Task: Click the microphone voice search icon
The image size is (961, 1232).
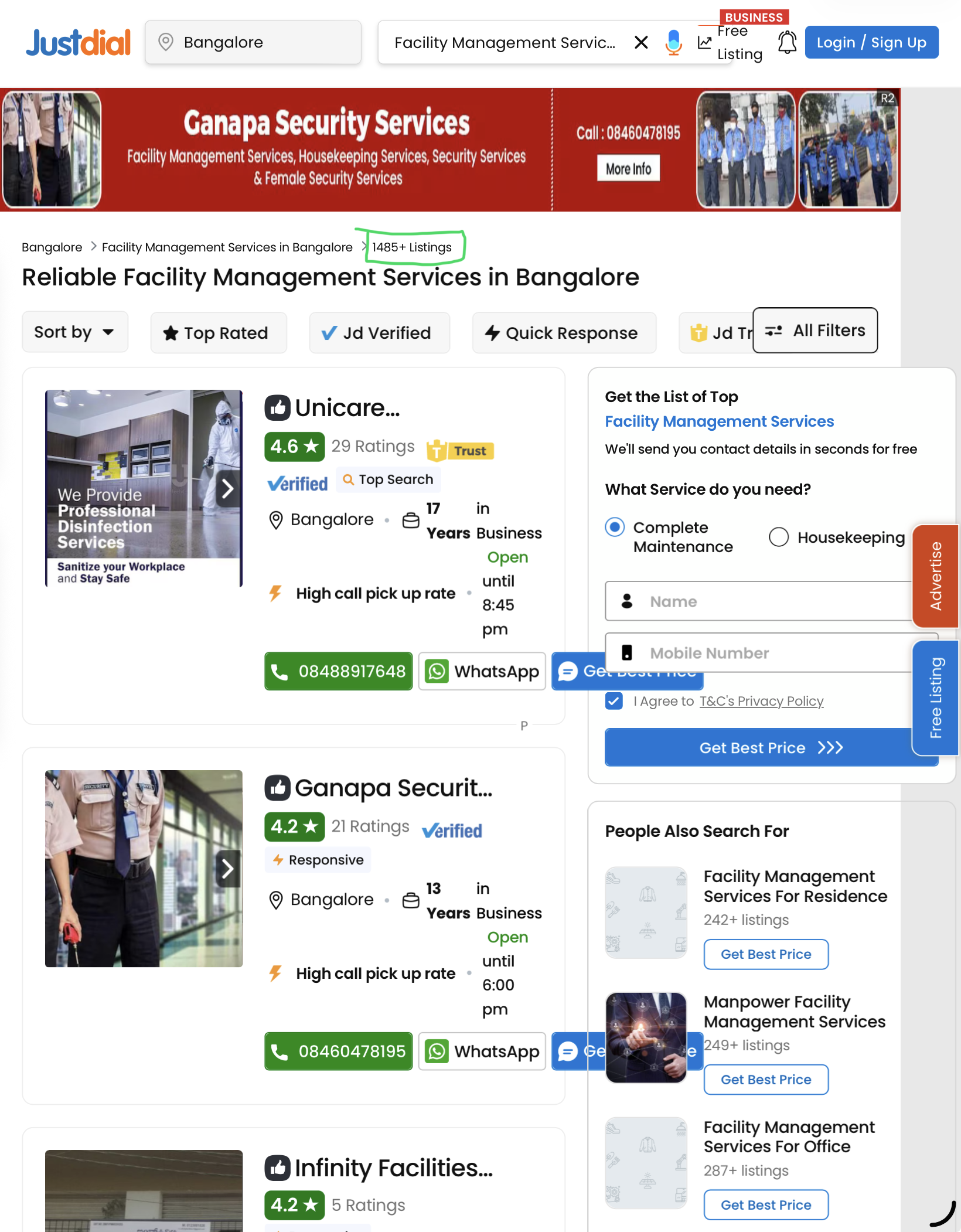Action: pos(674,42)
